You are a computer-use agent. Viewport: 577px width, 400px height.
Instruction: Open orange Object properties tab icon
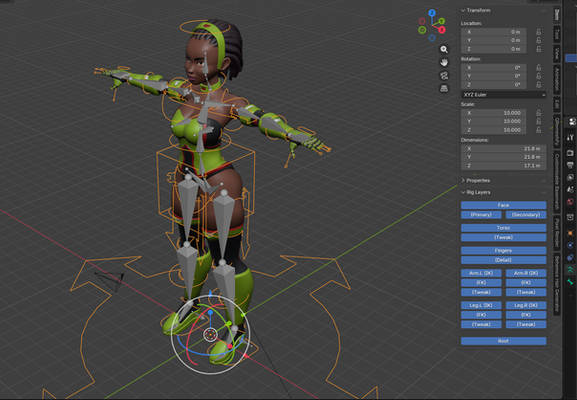point(570,233)
